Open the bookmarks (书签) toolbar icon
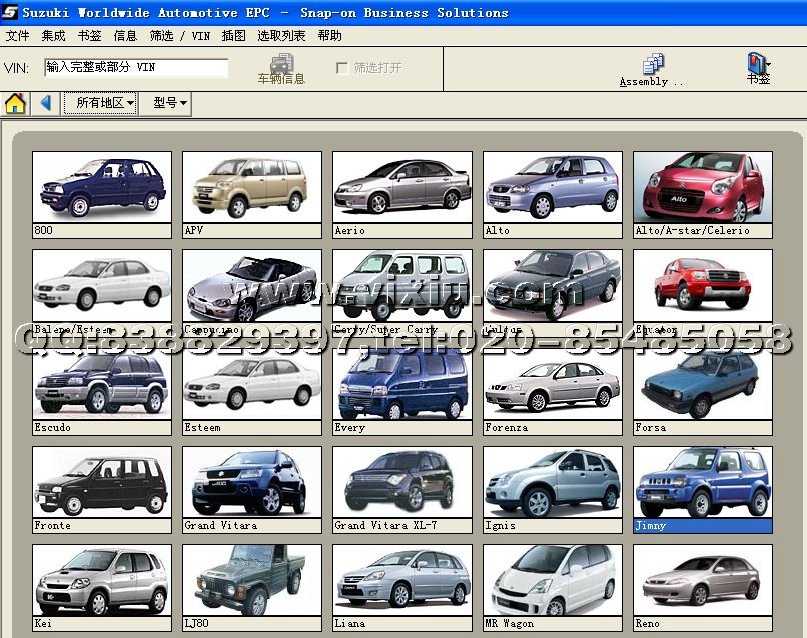807x638 pixels. point(758,69)
